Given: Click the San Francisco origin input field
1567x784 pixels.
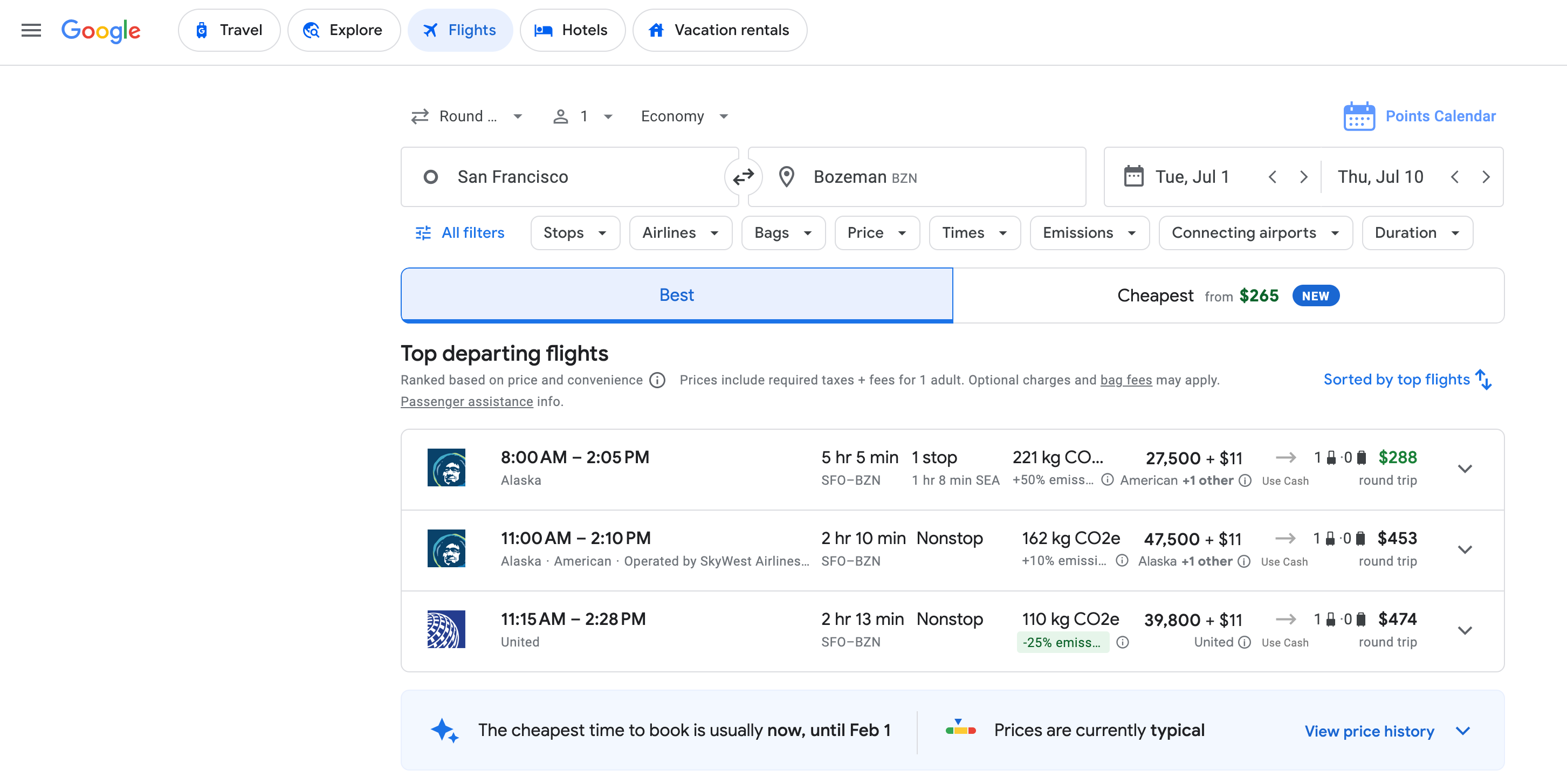Looking at the screenshot, I should click(x=563, y=177).
